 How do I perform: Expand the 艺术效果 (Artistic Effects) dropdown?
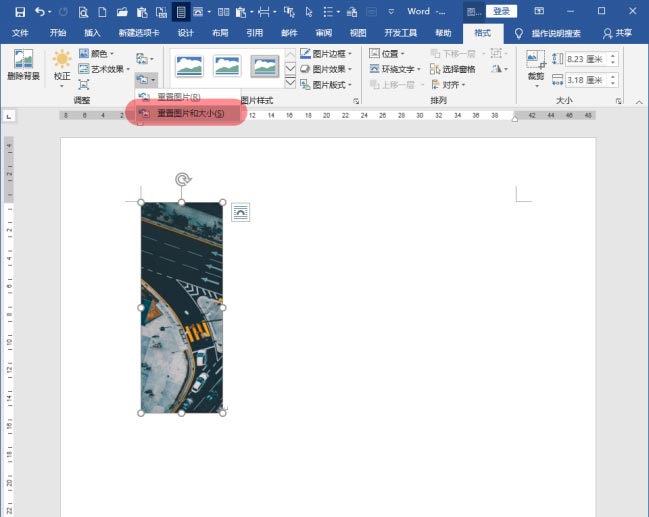[108, 69]
